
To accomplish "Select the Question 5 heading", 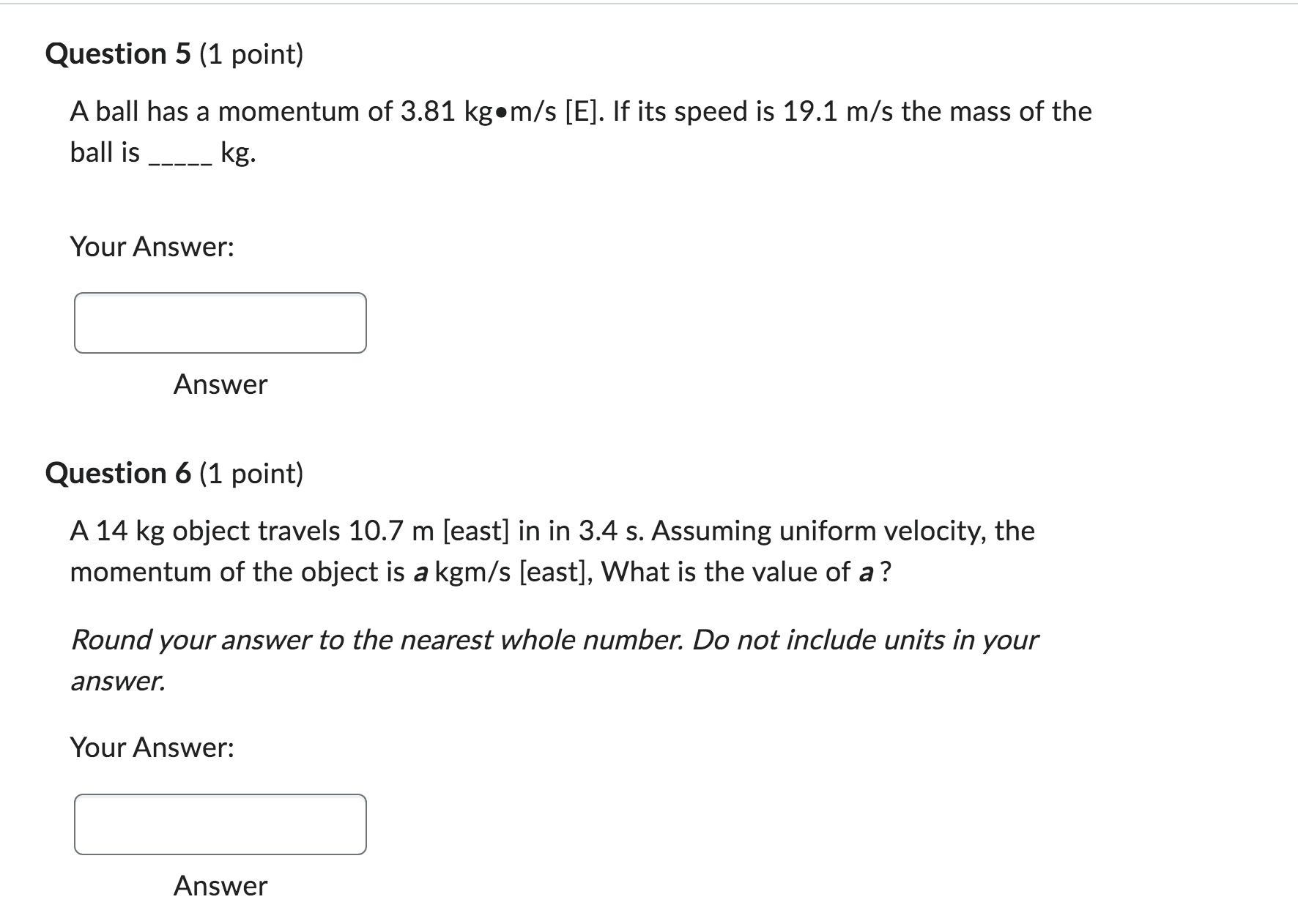I will pyautogui.click(x=117, y=53).
